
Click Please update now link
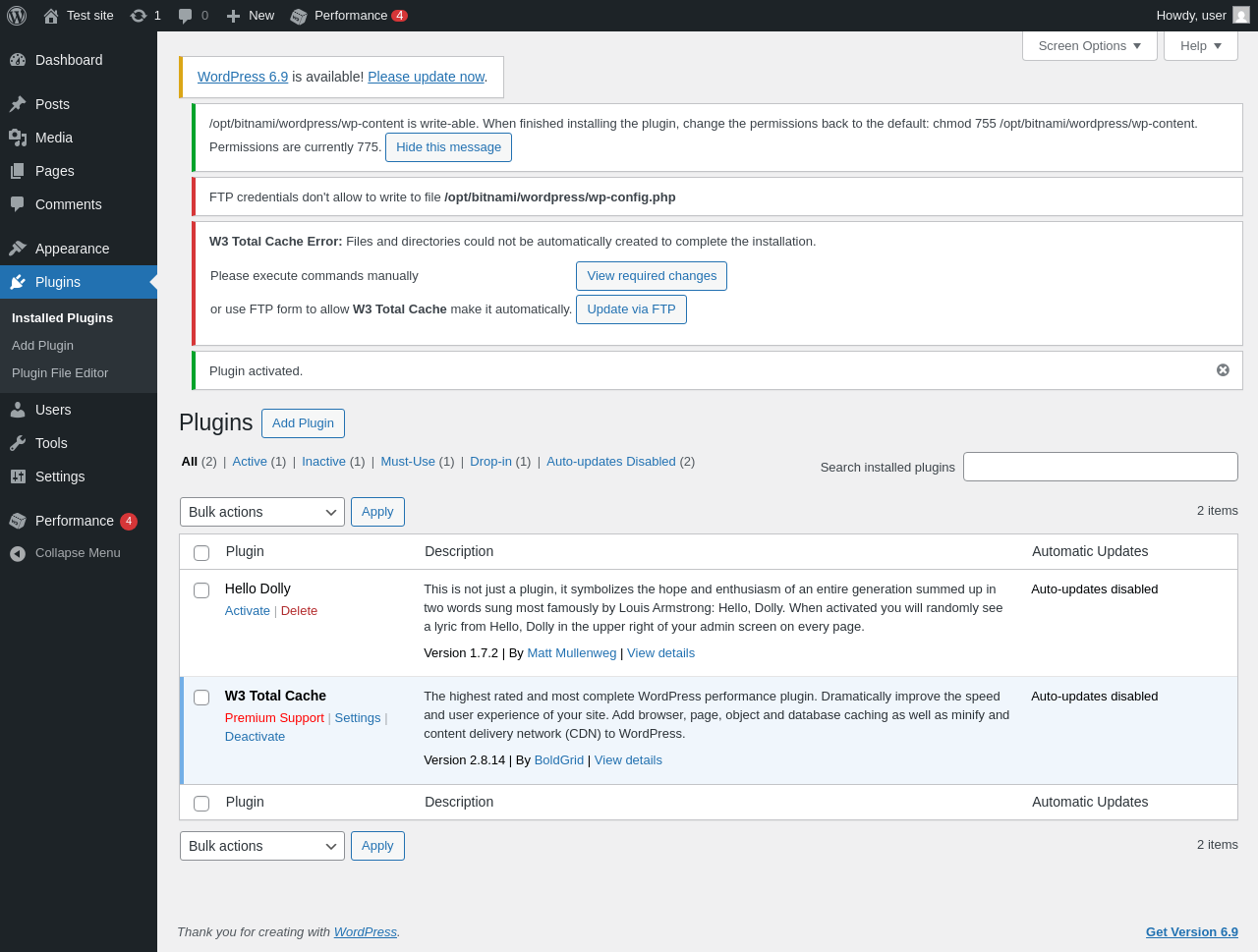coord(426,77)
